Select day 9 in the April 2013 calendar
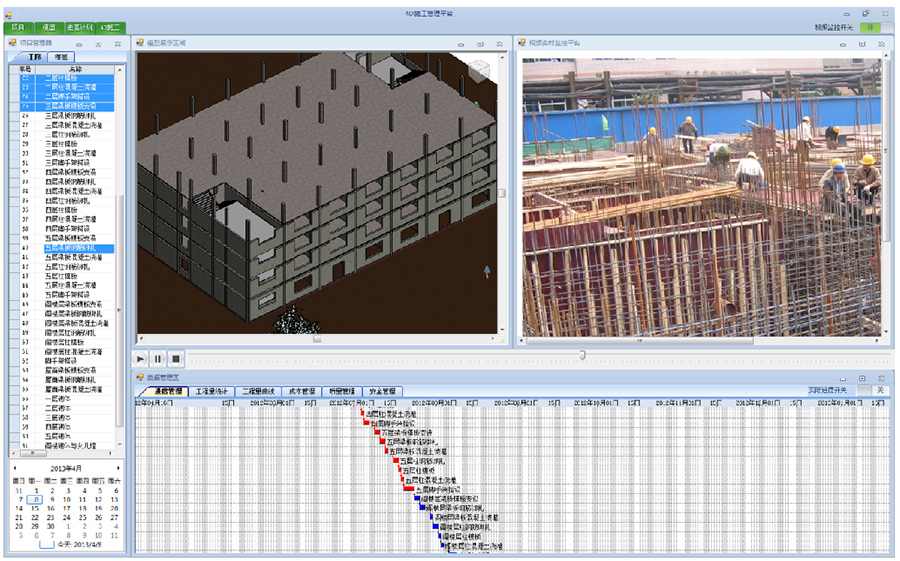Screen dimensions: 900x561 [x=51, y=499]
